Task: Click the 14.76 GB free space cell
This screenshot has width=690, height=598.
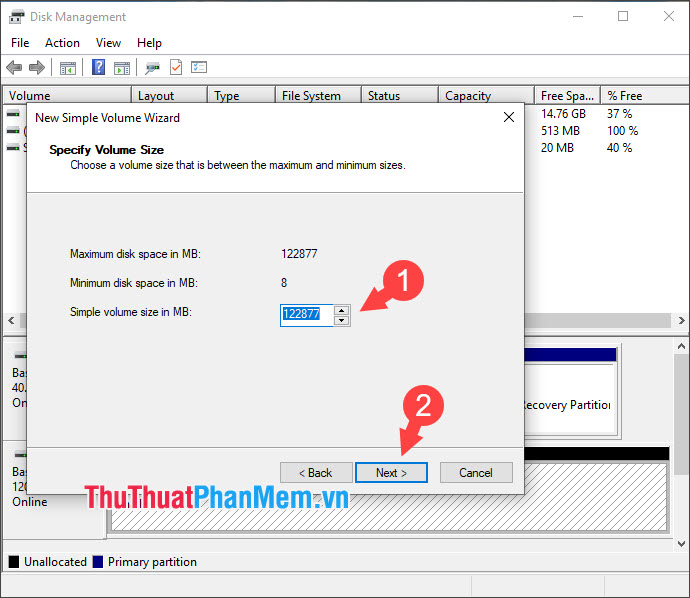Action: 563,114
